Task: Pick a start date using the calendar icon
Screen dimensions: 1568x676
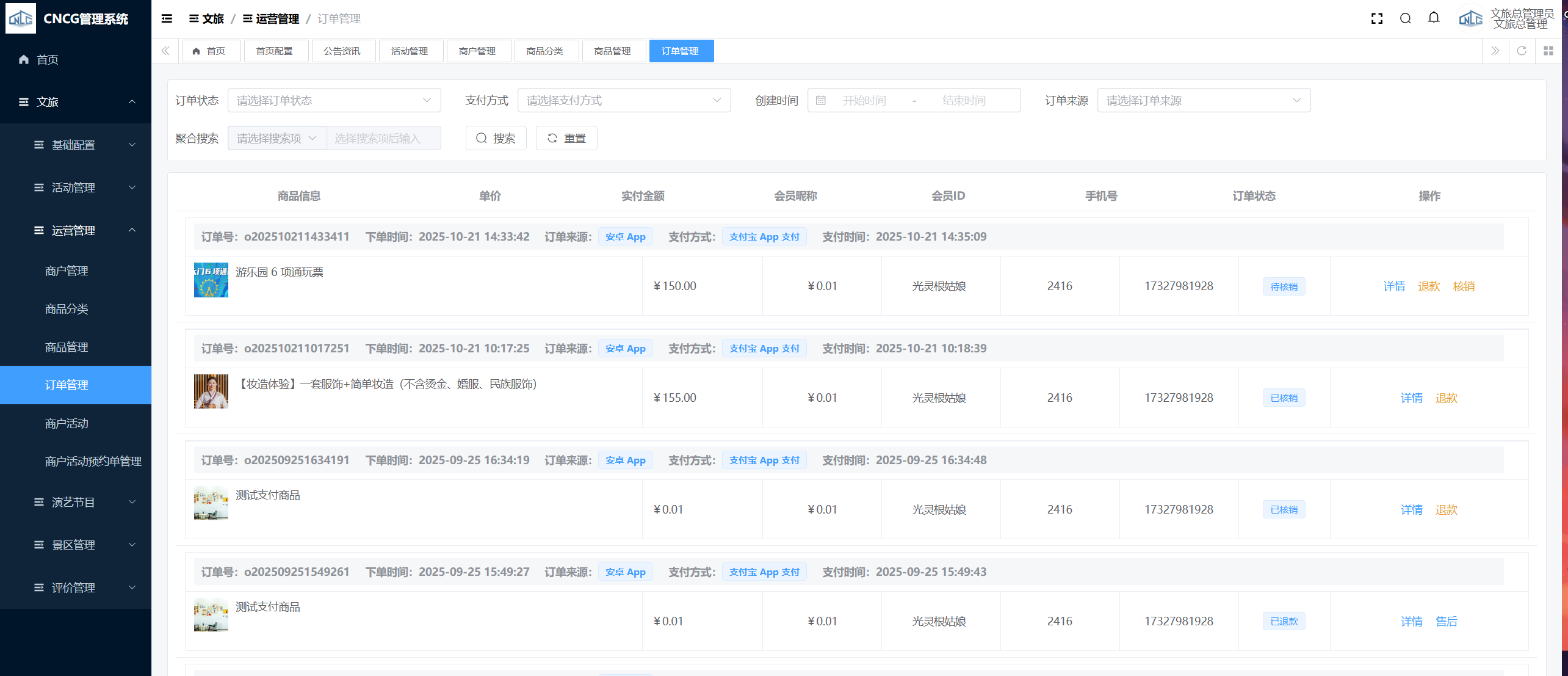Action: coord(821,101)
